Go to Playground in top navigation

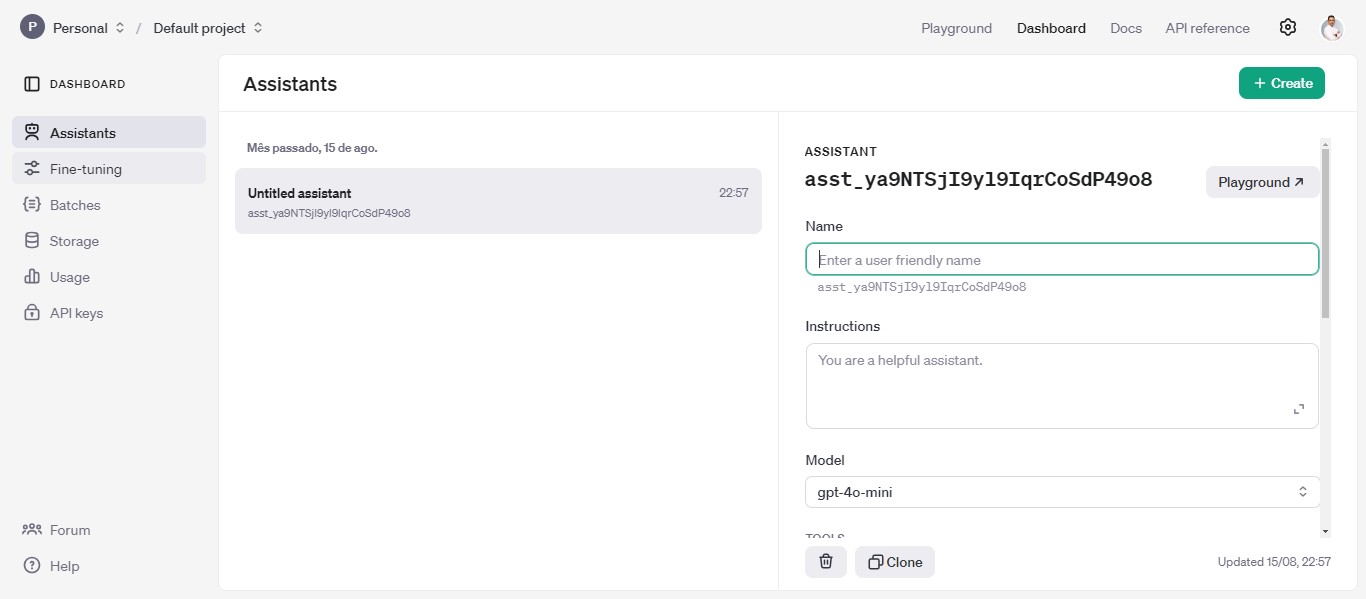pos(957,28)
